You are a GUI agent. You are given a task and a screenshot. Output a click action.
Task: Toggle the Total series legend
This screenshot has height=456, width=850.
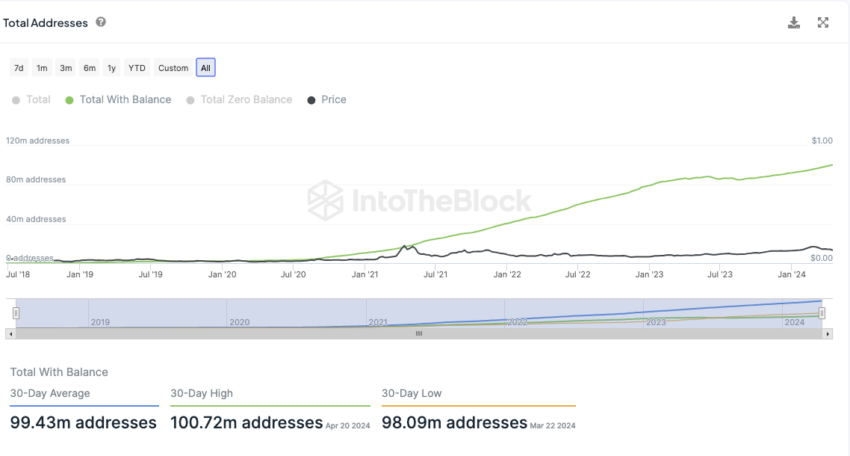(x=31, y=100)
